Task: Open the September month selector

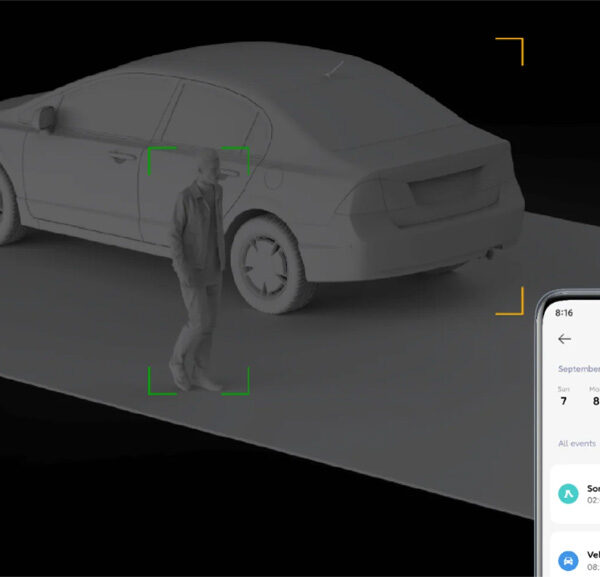Action: pyautogui.click(x=577, y=368)
